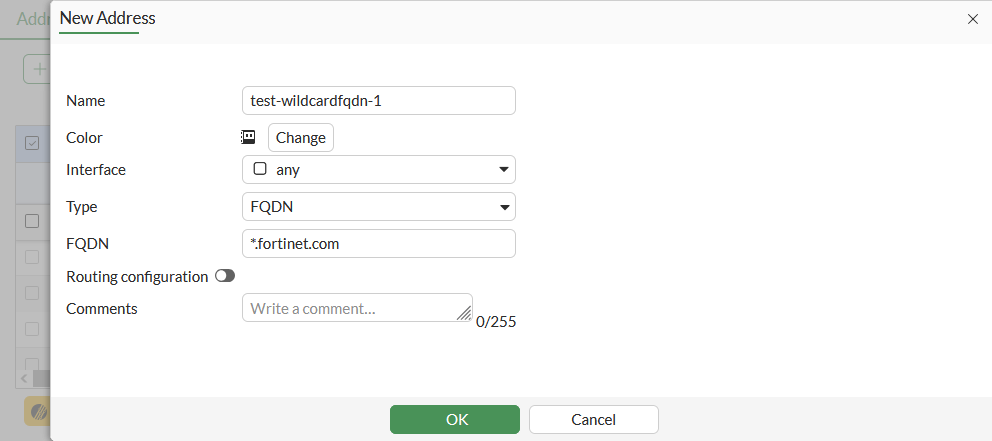Click the yellow badge icon at bottom left
This screenshot has height=441, width=992.
pyautogui.click(x=37, y=410)
